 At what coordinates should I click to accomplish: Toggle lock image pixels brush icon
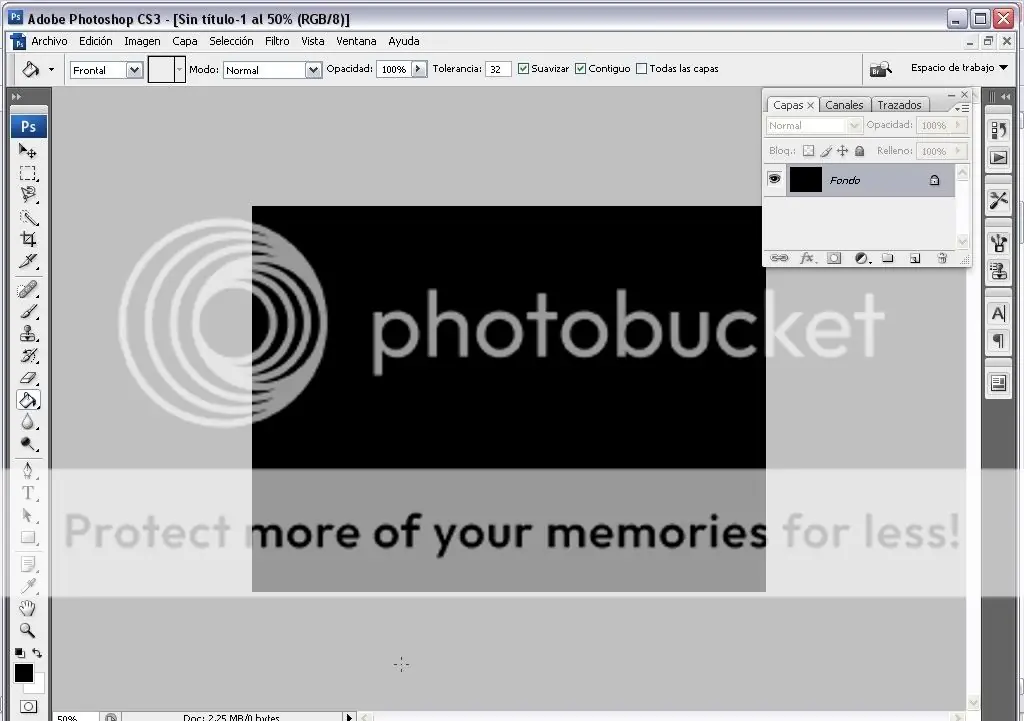[826, 152]
